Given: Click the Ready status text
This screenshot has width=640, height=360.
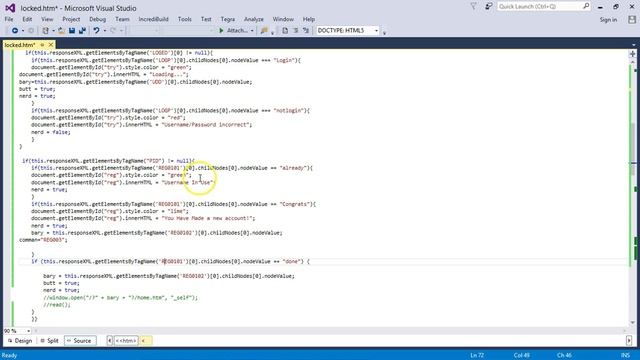Looking at the screenshot, I should [x=9, y=356].
